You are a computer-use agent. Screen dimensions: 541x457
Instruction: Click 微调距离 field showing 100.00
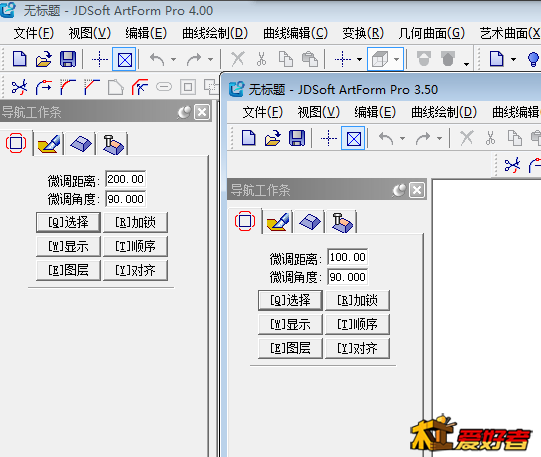[347, 257]
